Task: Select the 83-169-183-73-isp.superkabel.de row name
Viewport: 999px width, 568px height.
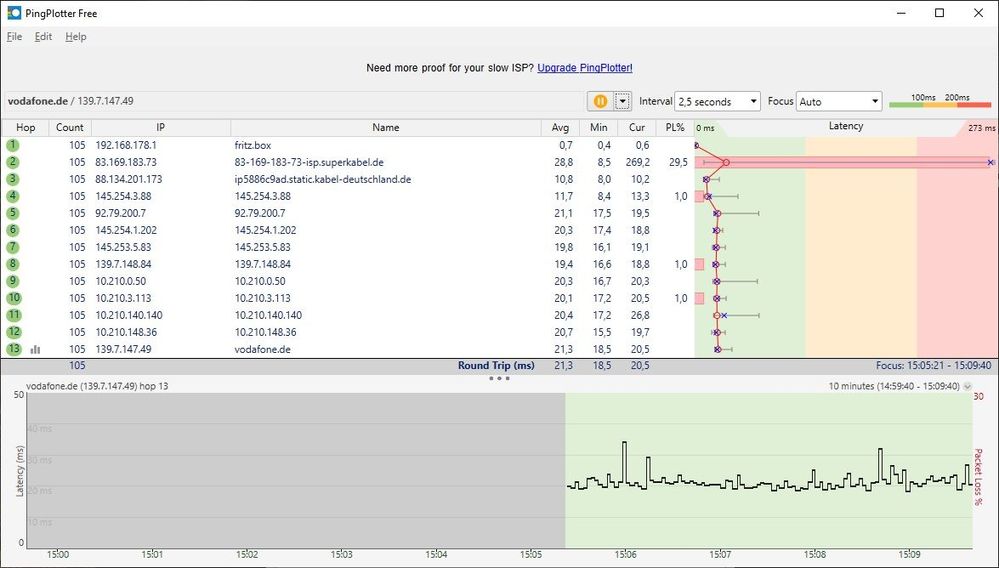Action: 309,162
